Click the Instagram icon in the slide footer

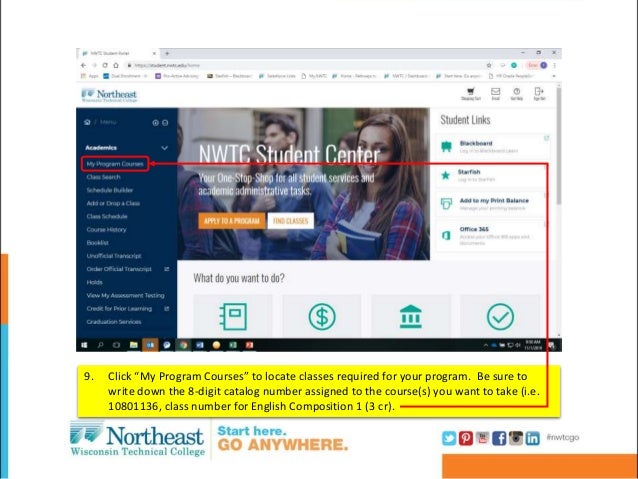tap(516, 438)
